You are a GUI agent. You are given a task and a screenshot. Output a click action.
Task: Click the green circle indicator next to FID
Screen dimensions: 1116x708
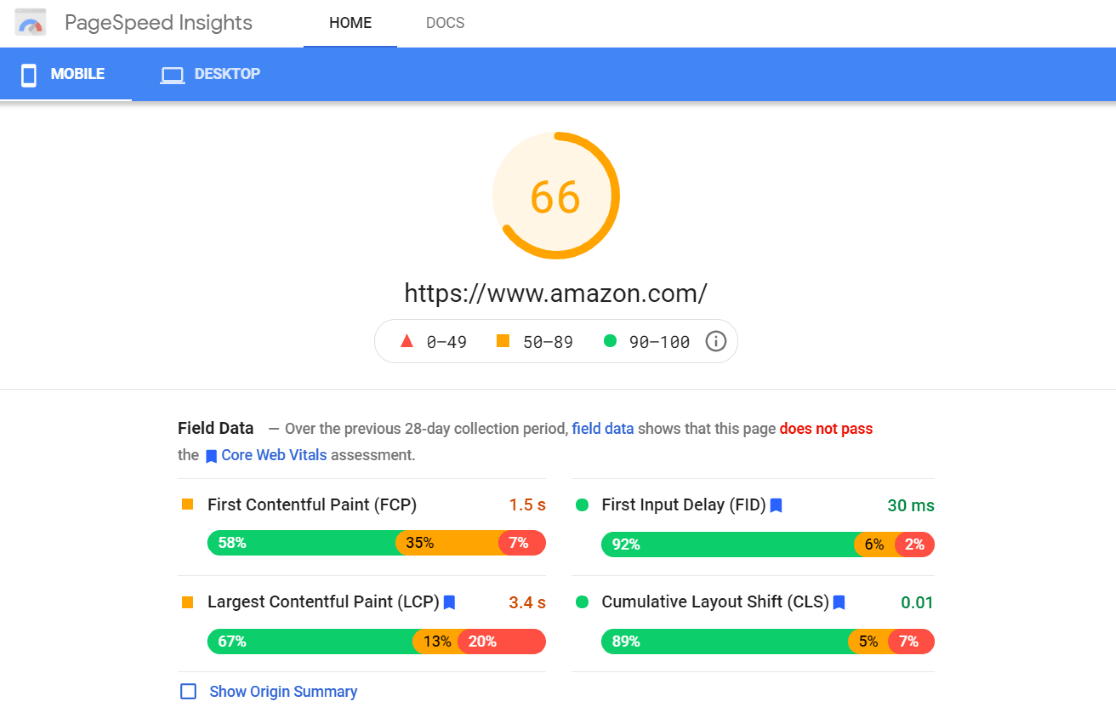point(581,505)
